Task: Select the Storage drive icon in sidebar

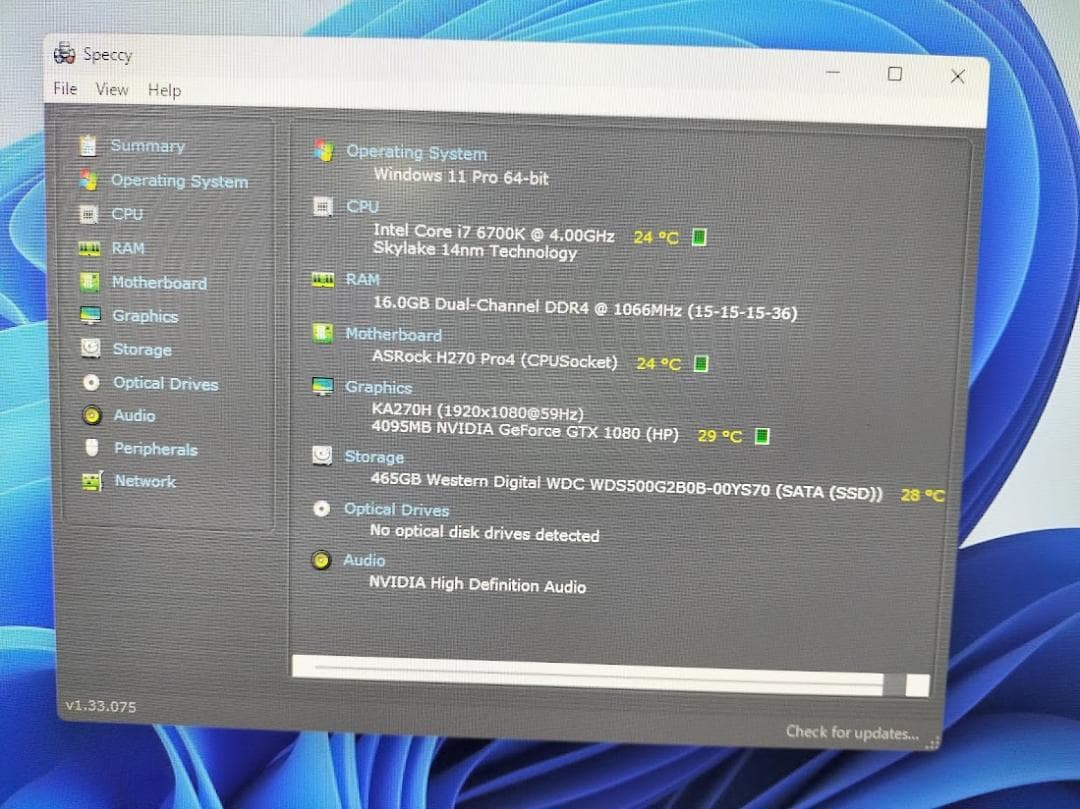Action: [x=91, y=349]
